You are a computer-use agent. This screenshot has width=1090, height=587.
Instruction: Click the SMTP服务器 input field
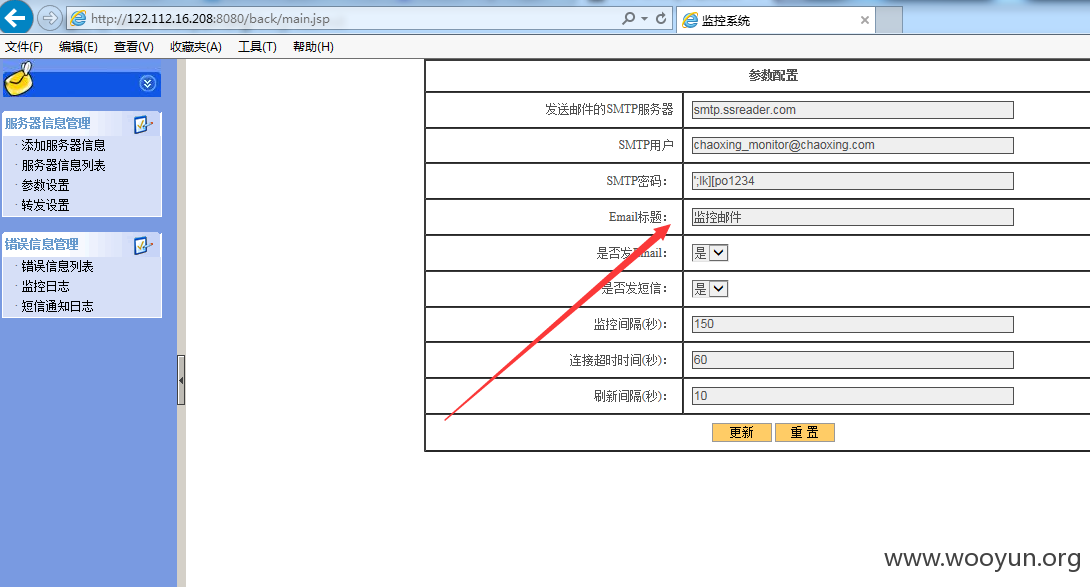(x=852, y=110)
